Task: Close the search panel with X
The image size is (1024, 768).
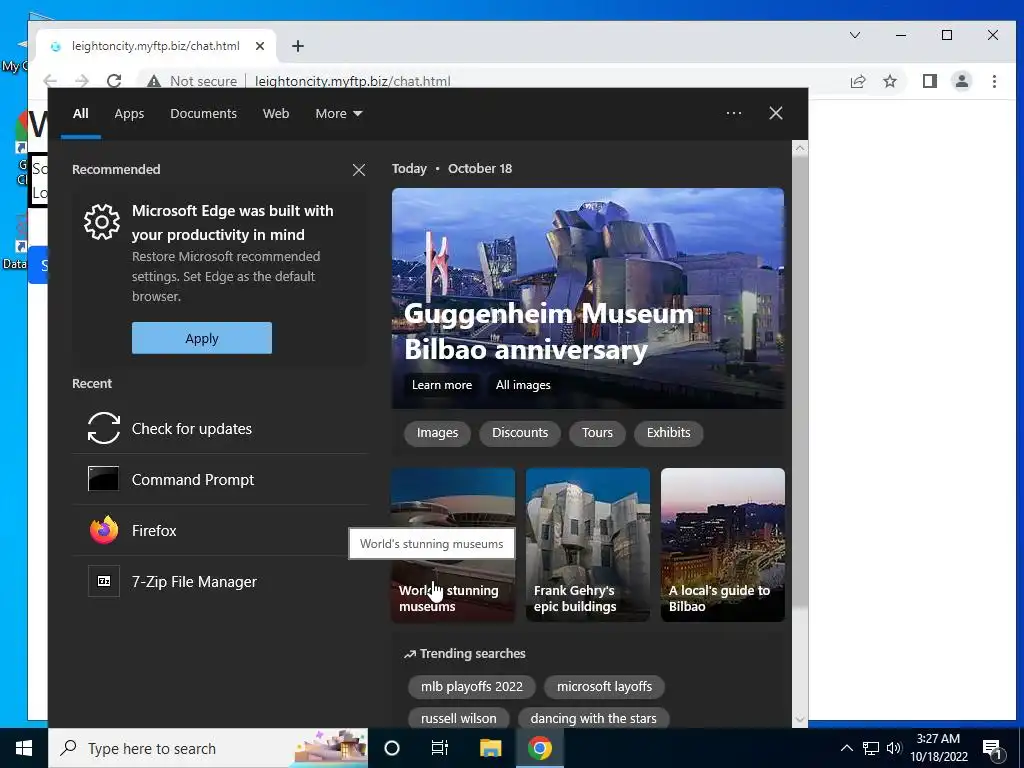Action: pyautogui.click(x=776, y=113)
